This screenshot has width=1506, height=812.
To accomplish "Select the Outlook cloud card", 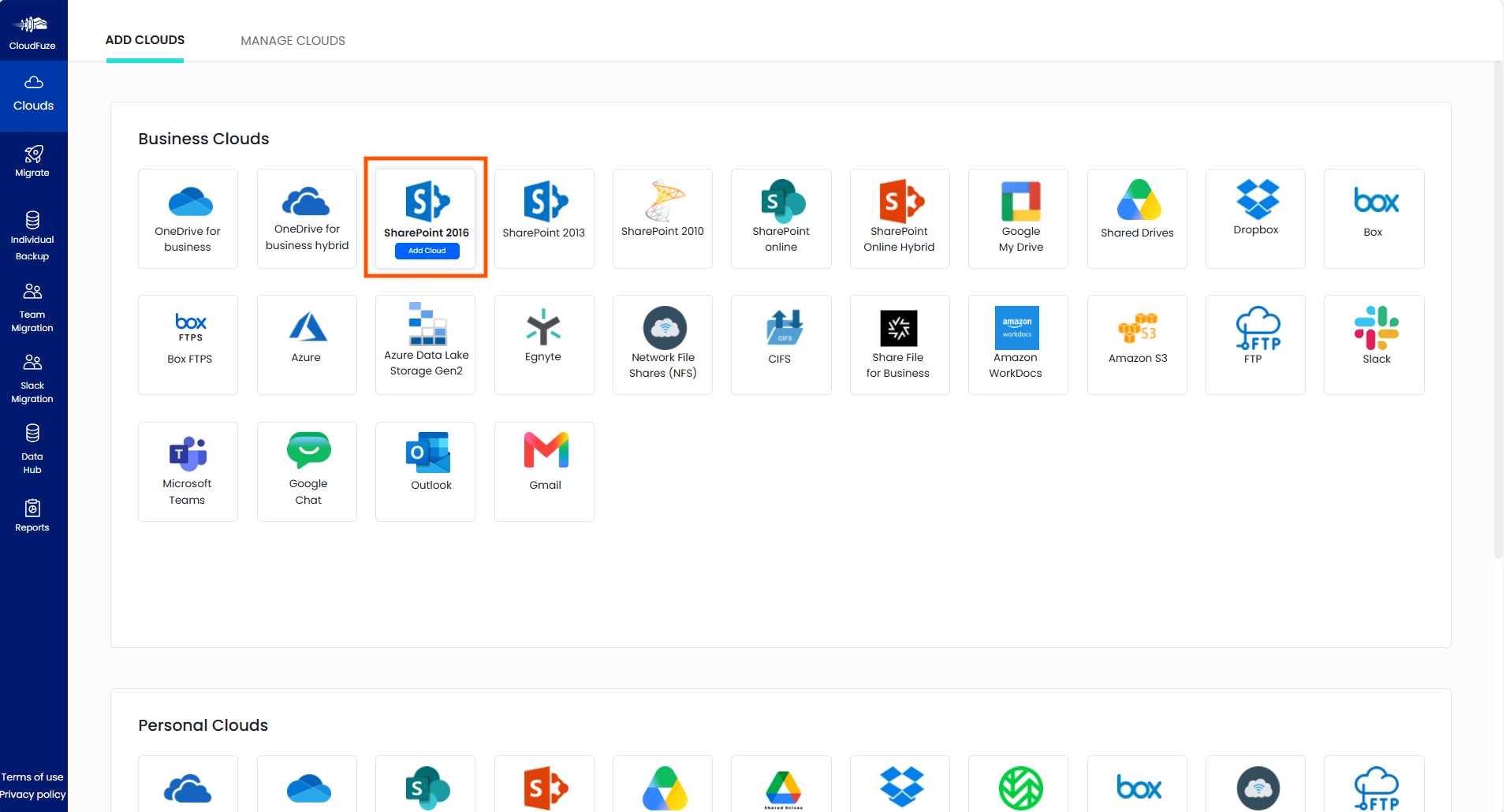I will click(425, 471).
